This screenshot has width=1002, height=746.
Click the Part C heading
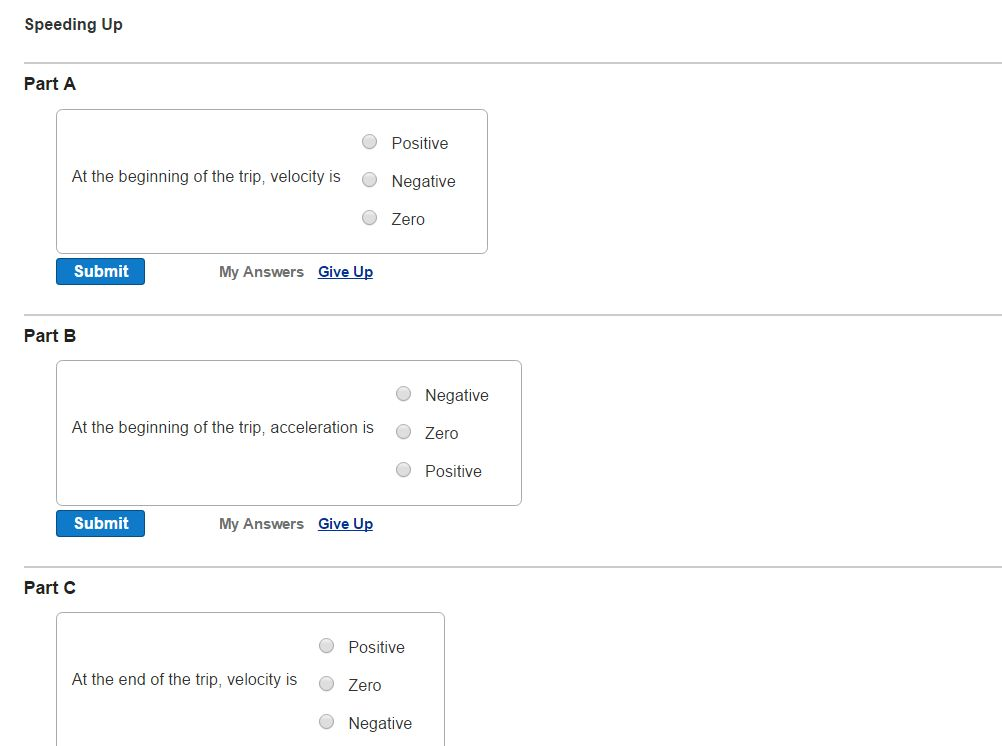tap(50, 588)
